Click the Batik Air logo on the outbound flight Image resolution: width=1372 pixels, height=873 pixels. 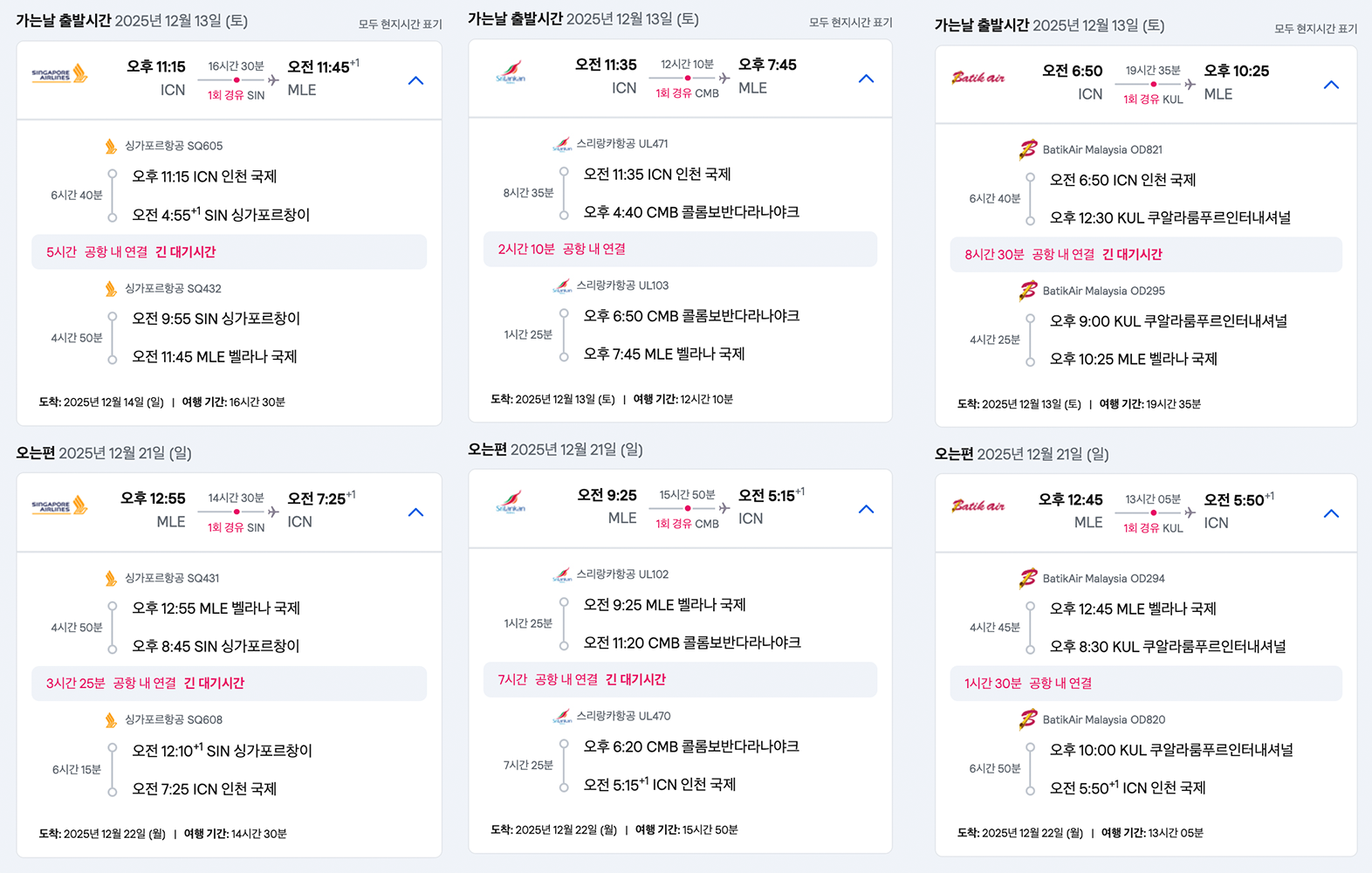[978, 78]
